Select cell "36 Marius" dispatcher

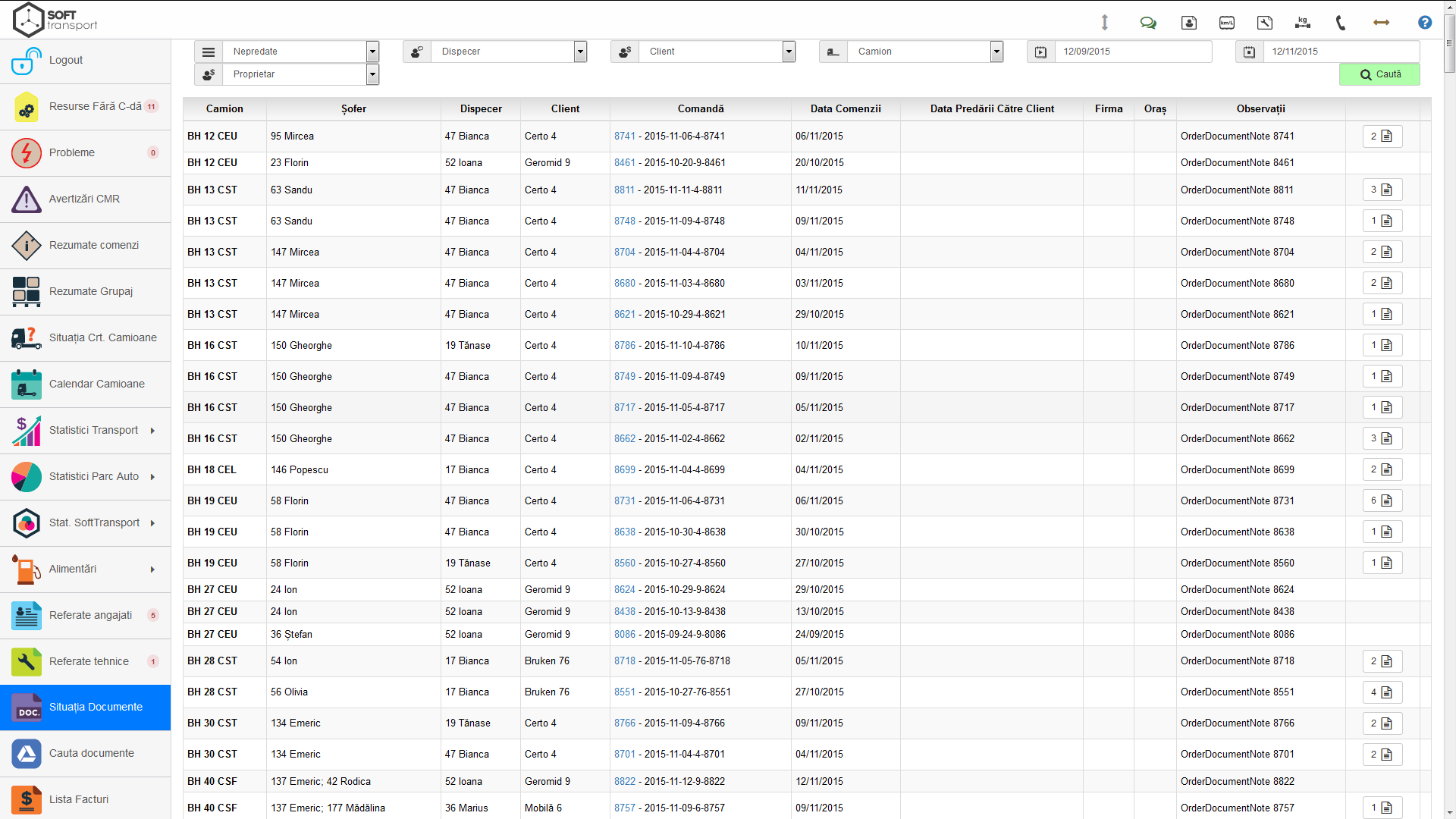(481, 808)
